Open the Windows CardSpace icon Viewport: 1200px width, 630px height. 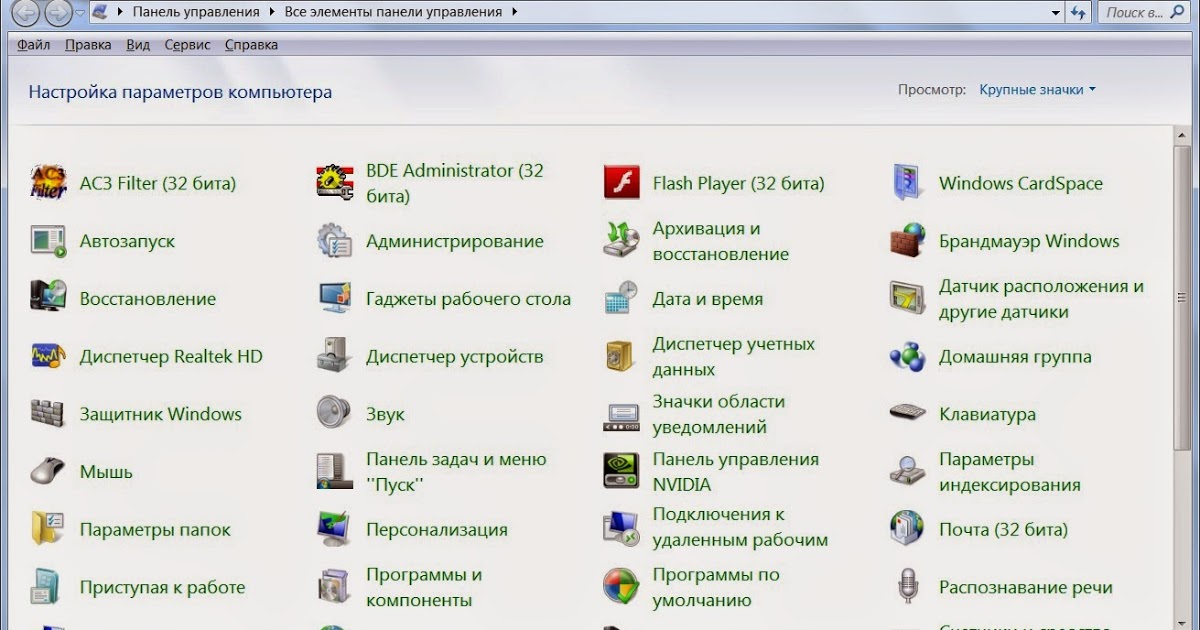tap(908, 183)
